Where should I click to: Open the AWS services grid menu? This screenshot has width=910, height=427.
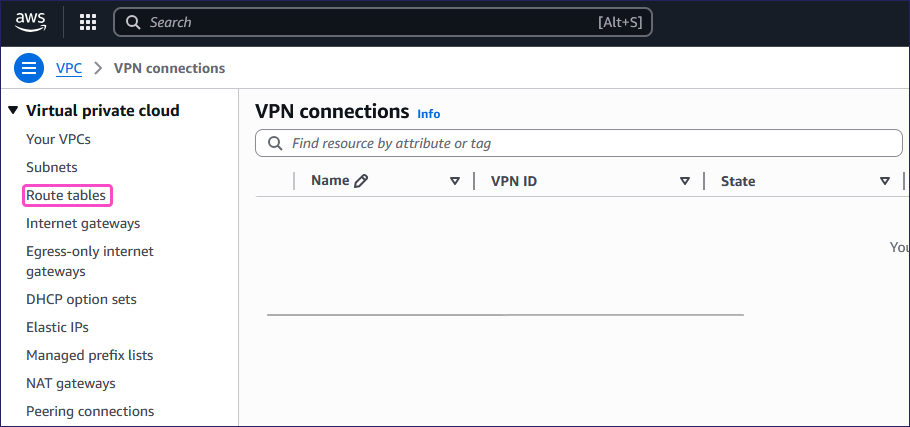tap(88, 22)
